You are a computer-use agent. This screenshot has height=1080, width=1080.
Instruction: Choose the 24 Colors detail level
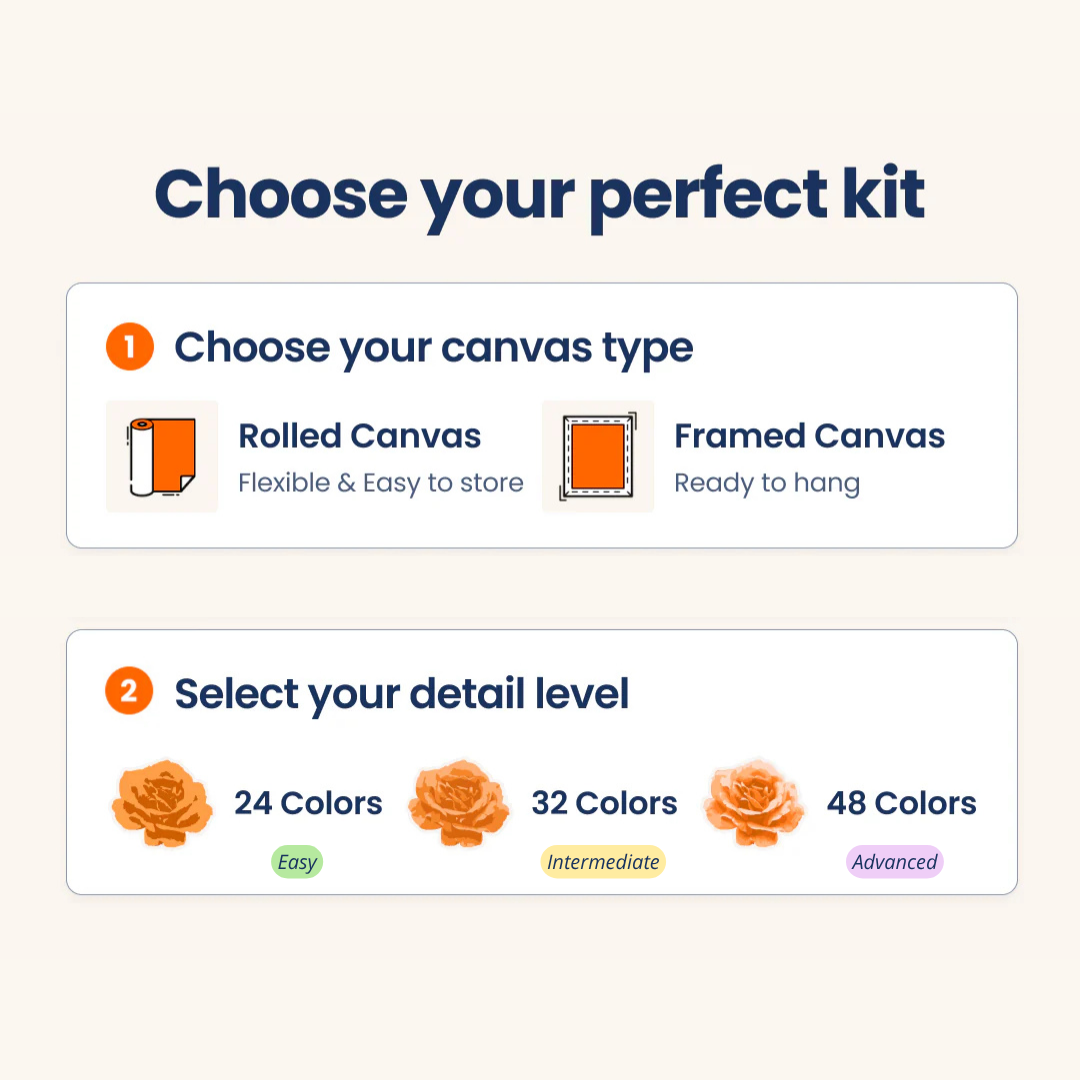(308, 803)
